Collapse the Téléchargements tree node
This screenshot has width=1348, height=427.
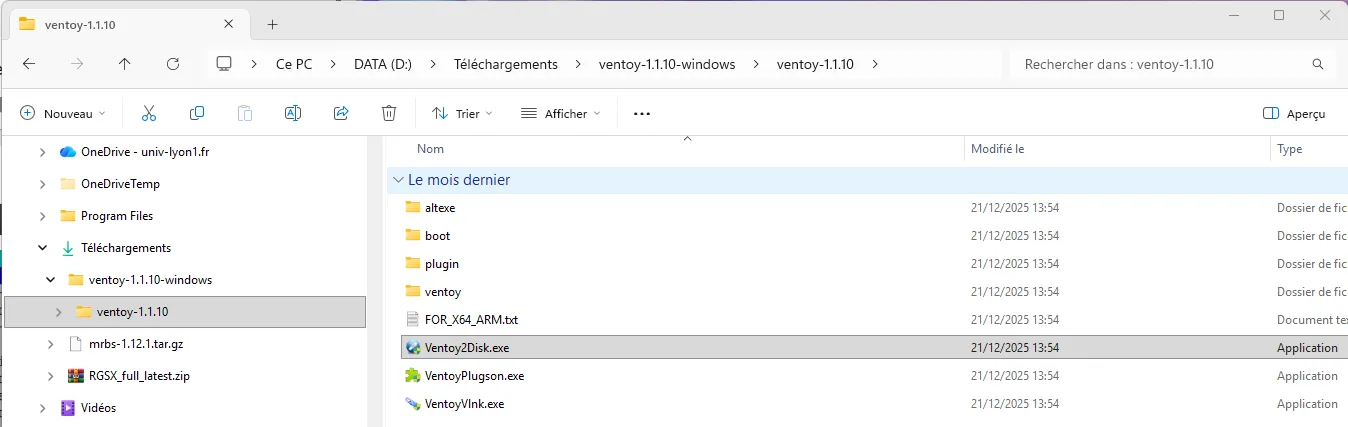coord(42,248)
